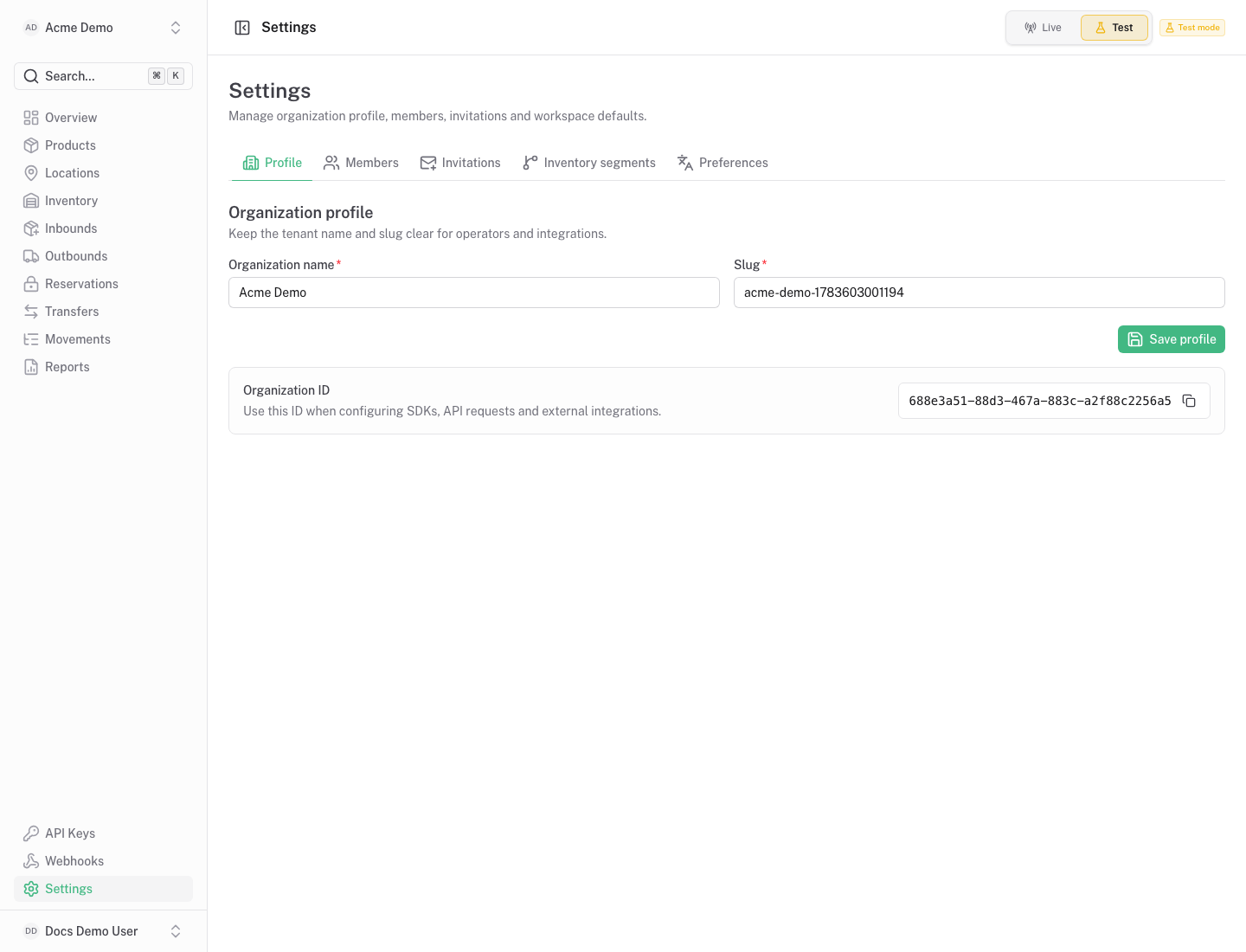Open Transfers in the sidebar
Image resolution: width=1246 pixels, height=952 pixels.
pos(103,312)
